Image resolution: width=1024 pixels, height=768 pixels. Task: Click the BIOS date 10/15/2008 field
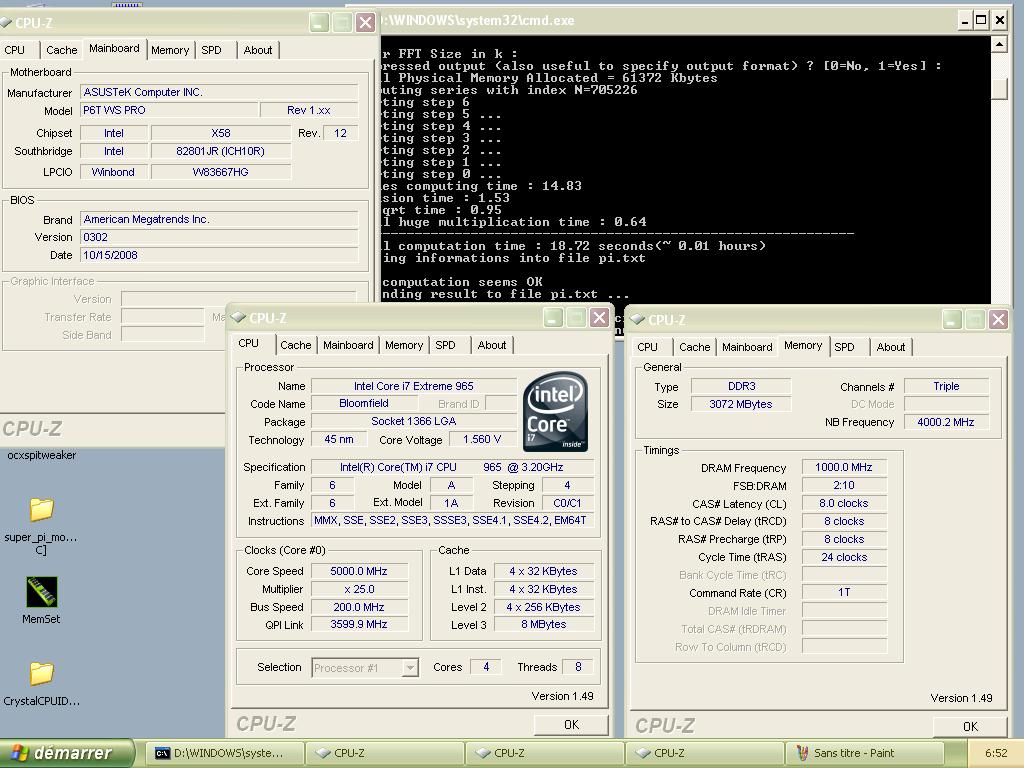tap(219, 255)
